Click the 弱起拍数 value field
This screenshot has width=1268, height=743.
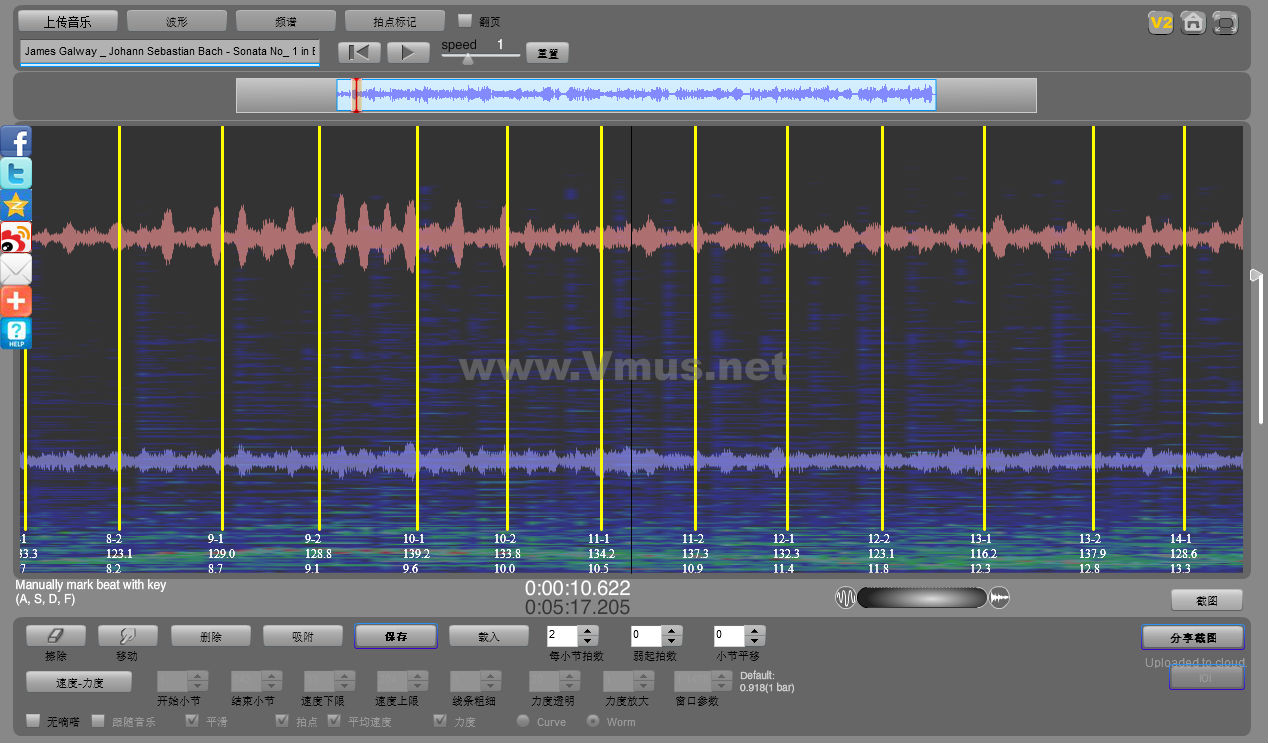[647, 636]
